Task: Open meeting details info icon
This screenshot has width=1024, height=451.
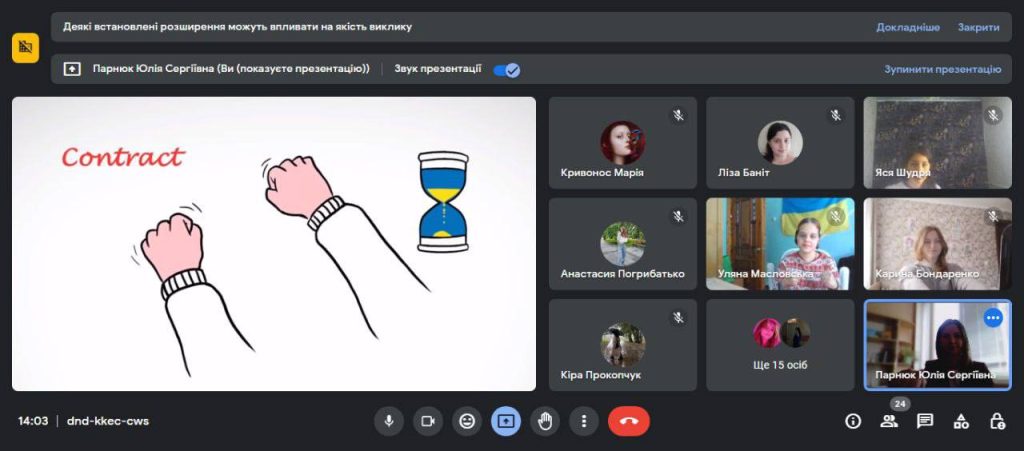Action: pyautogui.click(x=853, y=421)
